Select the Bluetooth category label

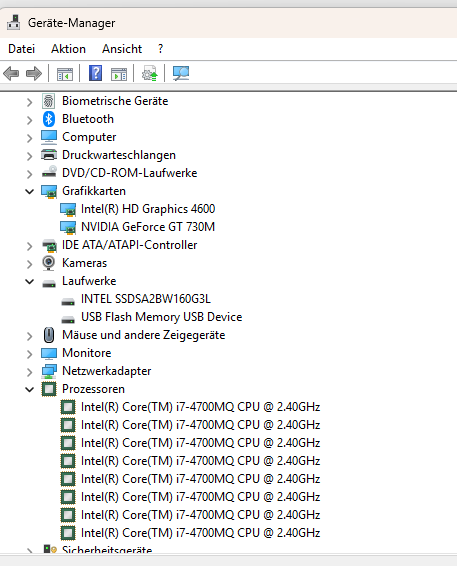coord(88,119)
